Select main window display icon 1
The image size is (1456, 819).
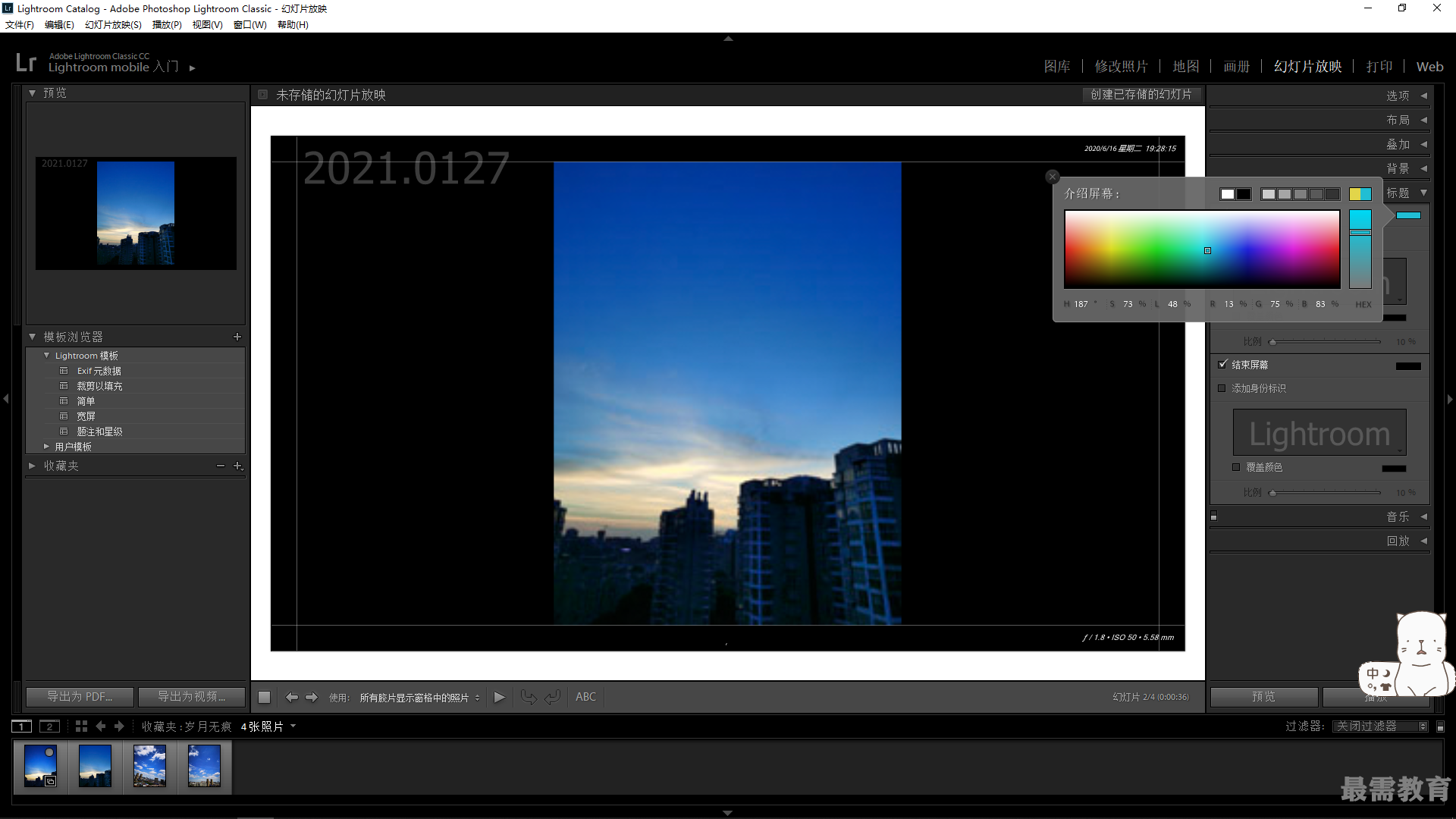coord(22,726)
